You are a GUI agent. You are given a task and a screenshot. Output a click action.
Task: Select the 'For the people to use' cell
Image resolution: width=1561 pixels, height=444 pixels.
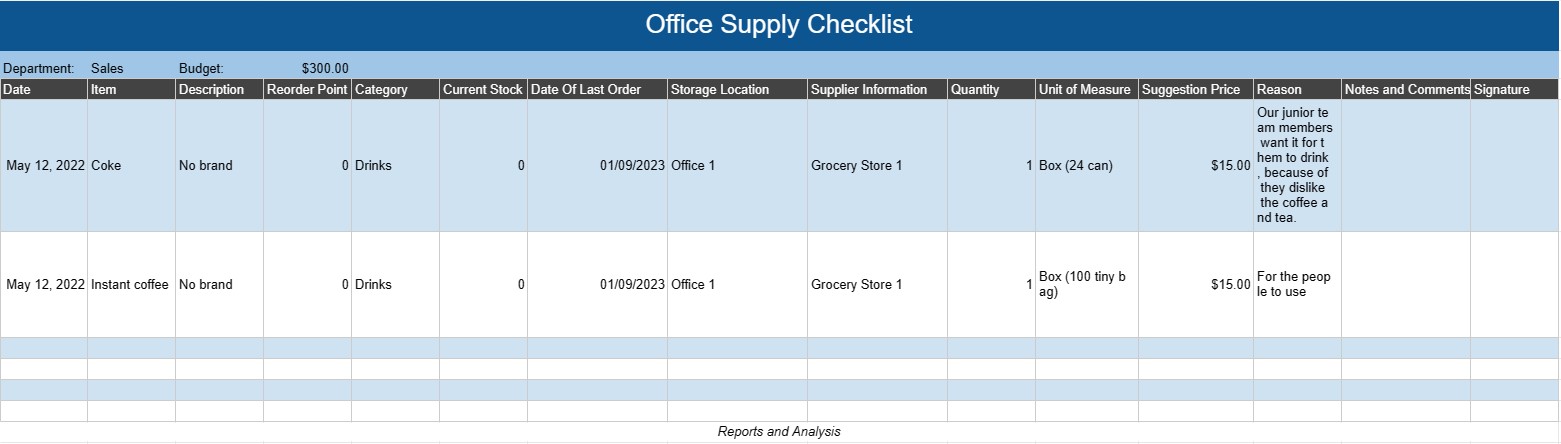click(1296, 285)
